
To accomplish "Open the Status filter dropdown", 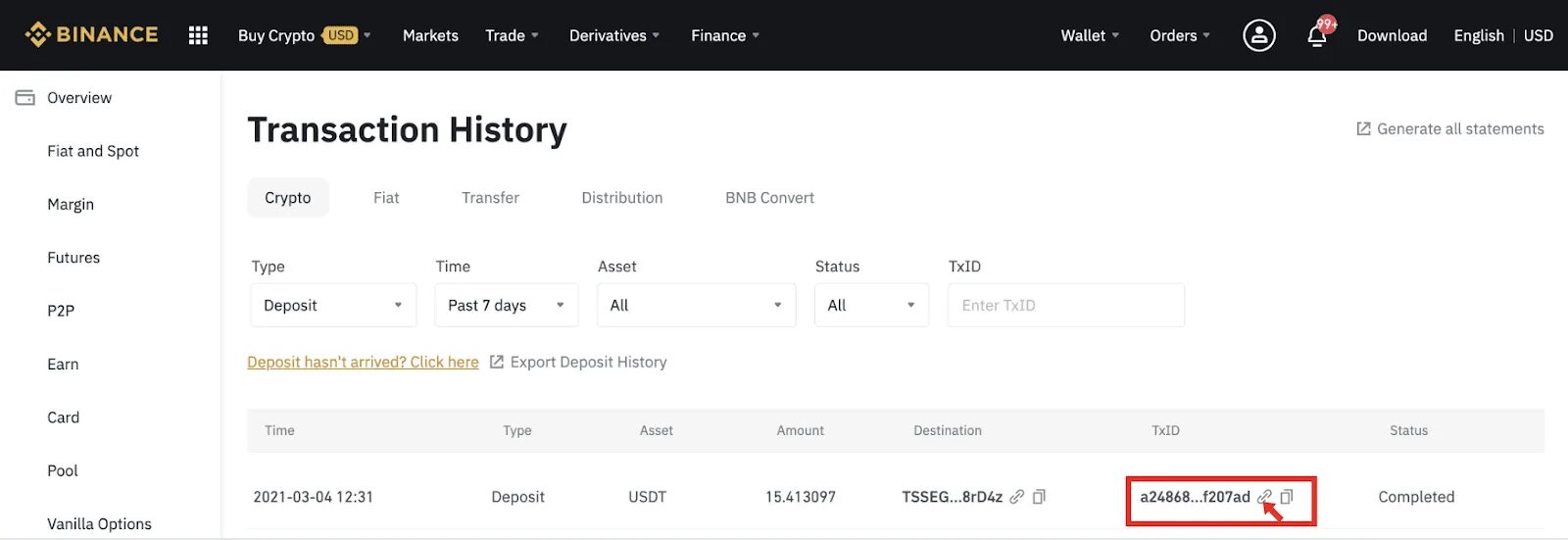I will click(x=871, y=306).
